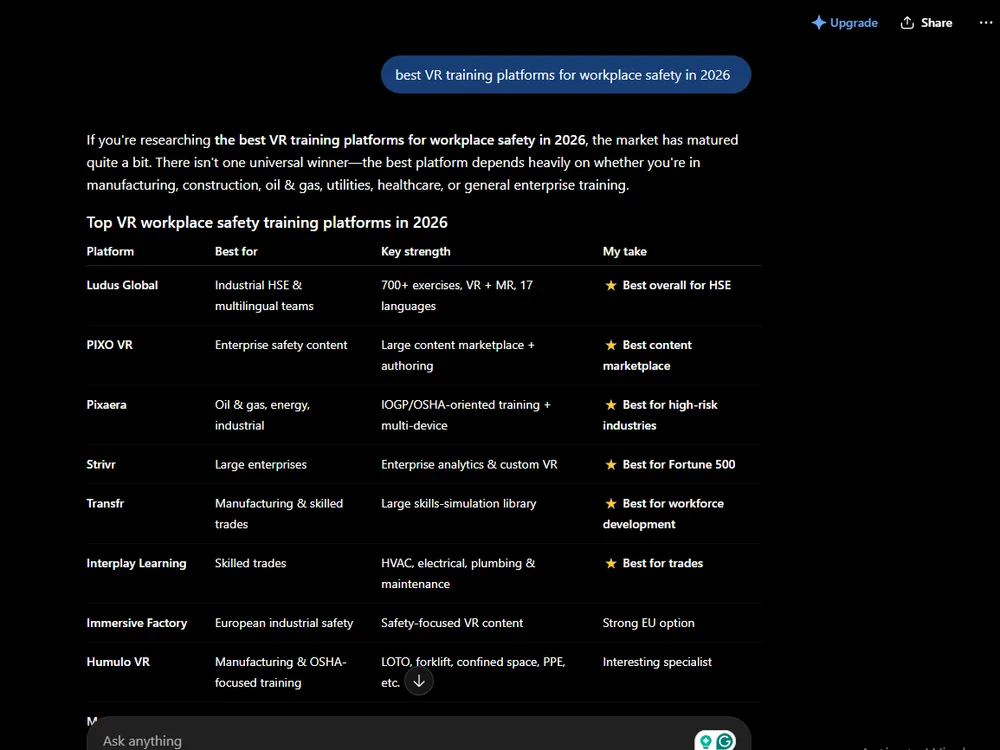Click the cell Enterprise analytics & custom VR
The image size is (1000, 750).
(x=469, y=464)
